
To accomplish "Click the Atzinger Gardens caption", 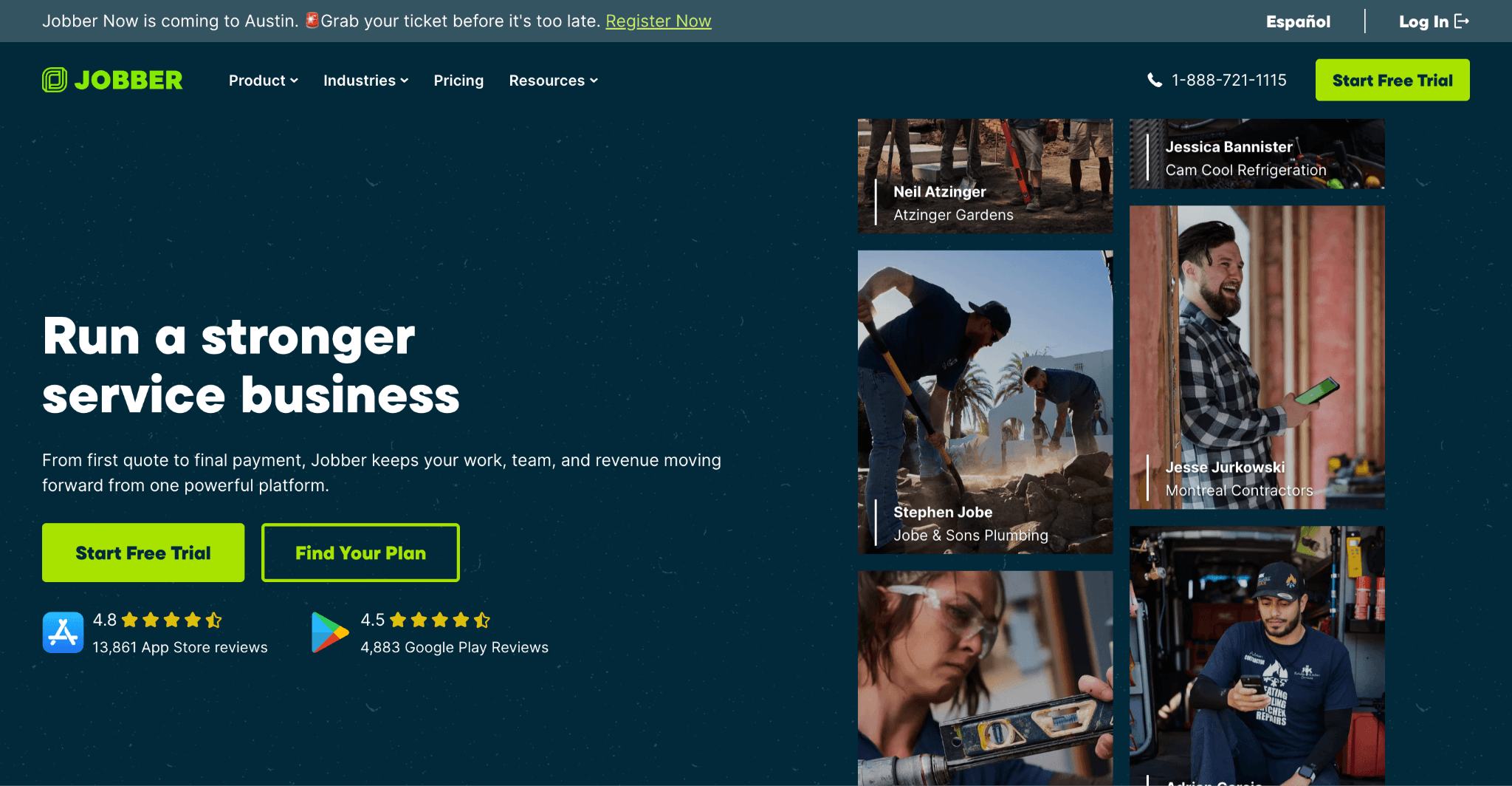I will pos(953,215).
